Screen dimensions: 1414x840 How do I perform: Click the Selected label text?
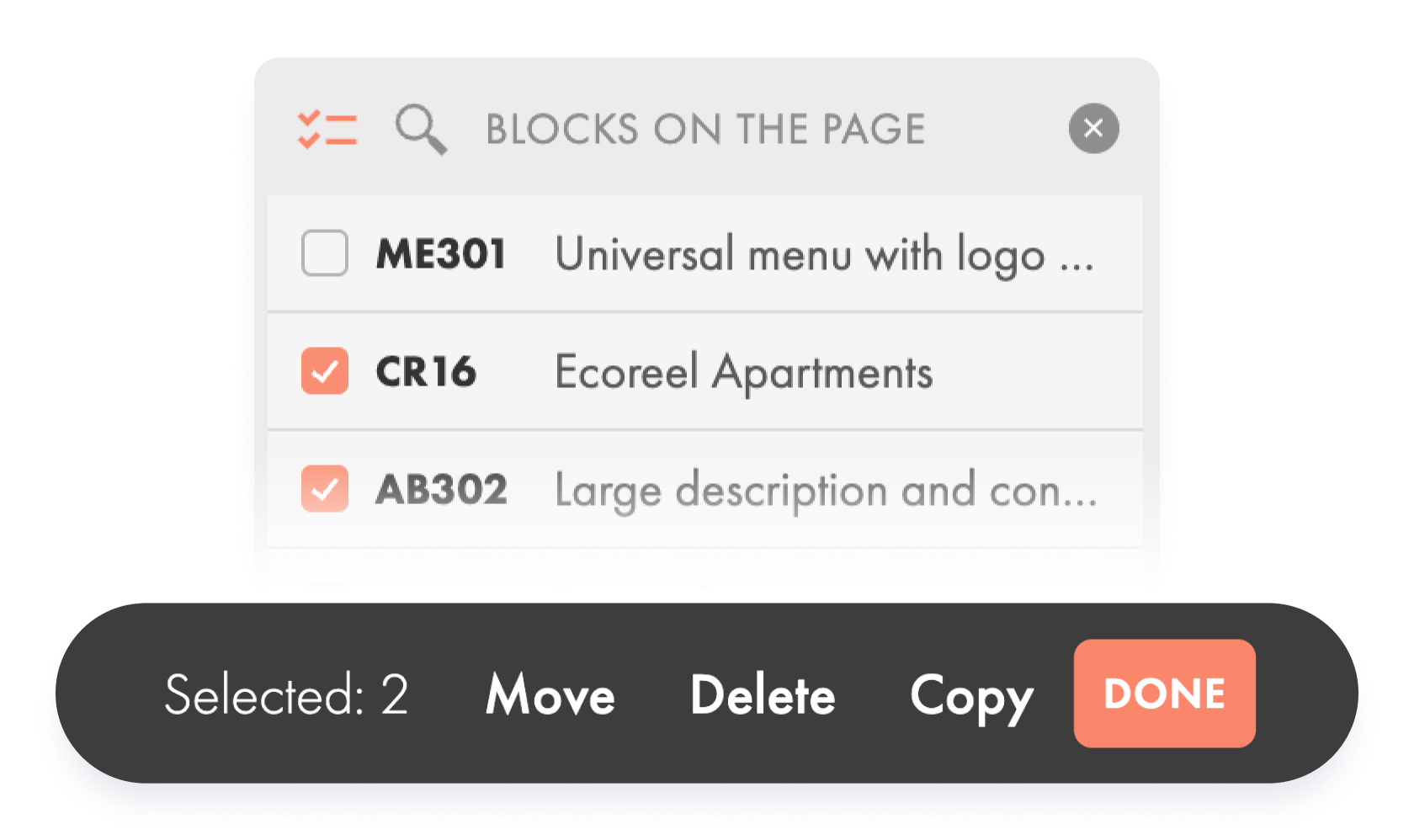[263, 695]
